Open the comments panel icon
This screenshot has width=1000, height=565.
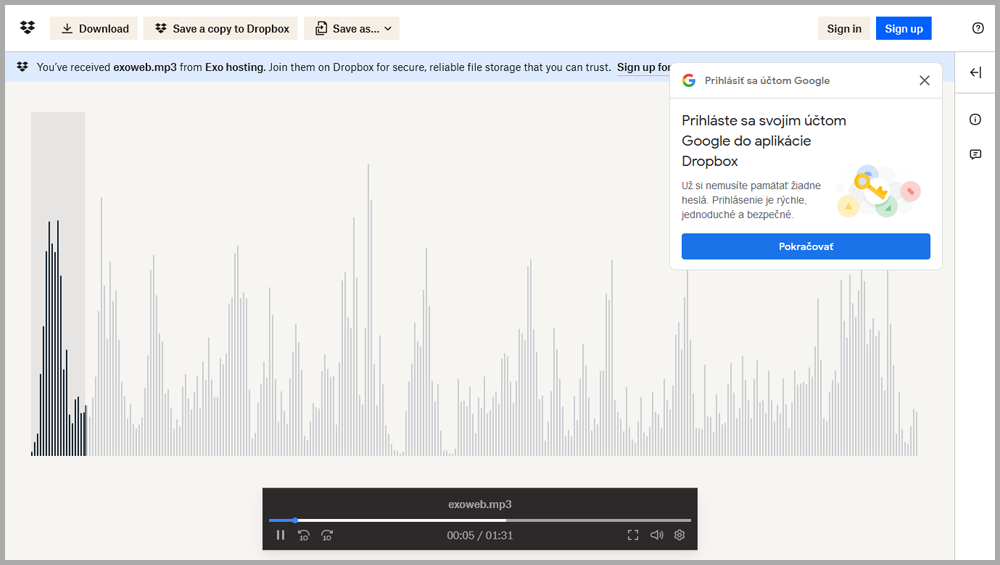coord(975,154)
